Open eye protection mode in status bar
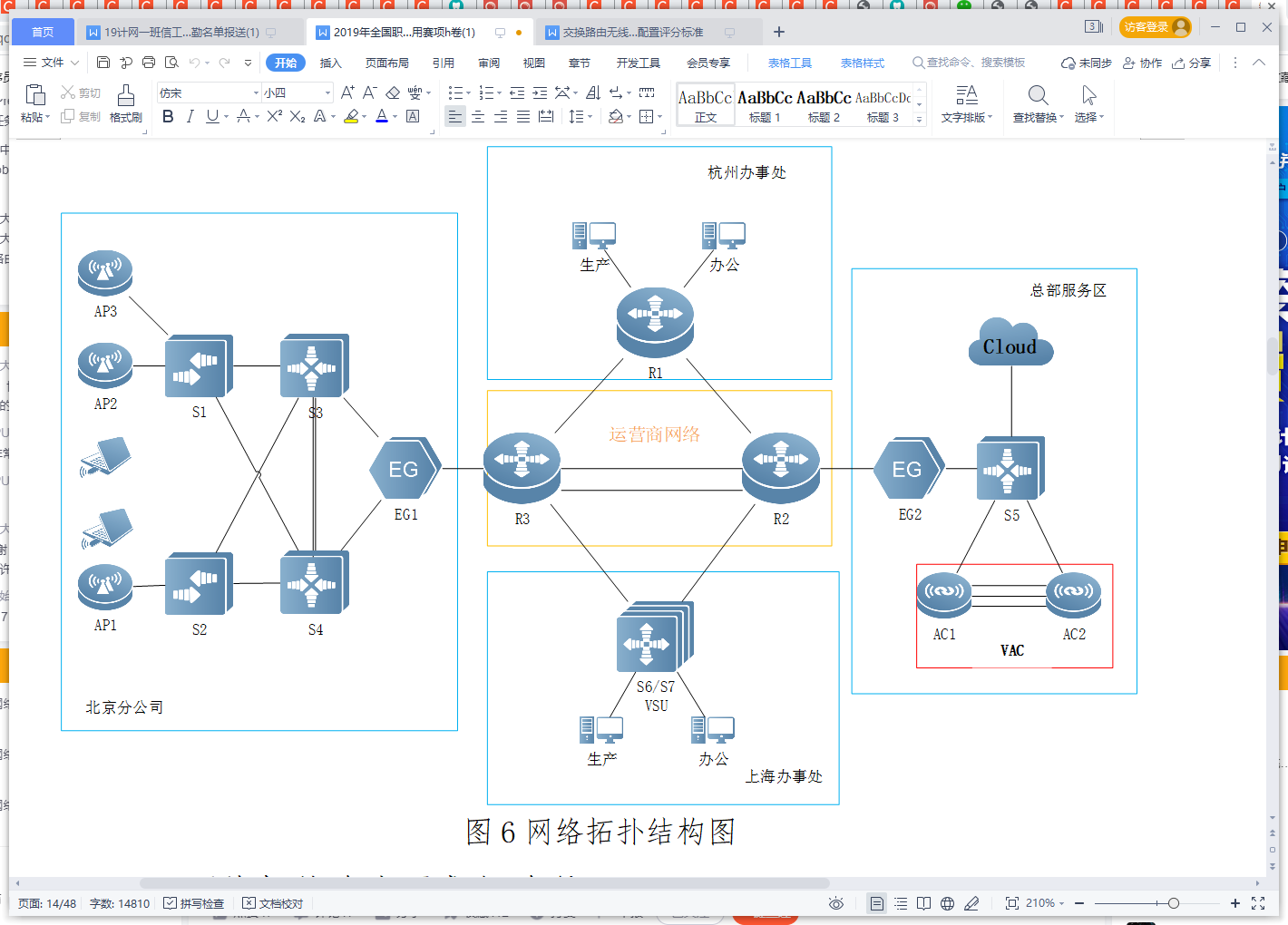Viewport: 1288px width, 925px height. pos(836,903)
